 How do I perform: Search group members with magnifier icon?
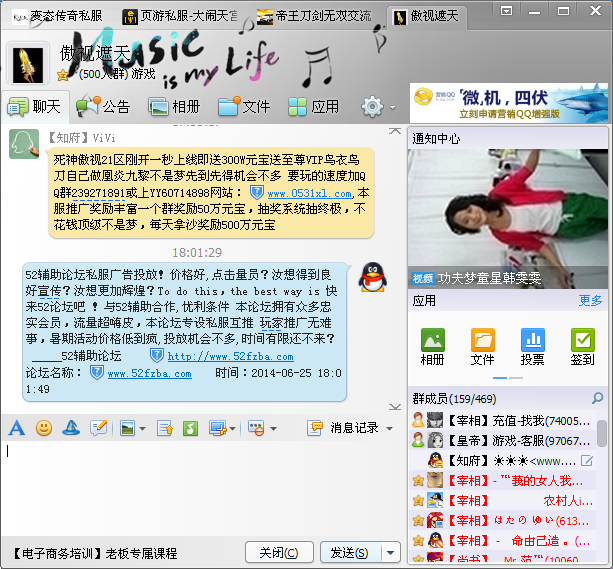597,398
